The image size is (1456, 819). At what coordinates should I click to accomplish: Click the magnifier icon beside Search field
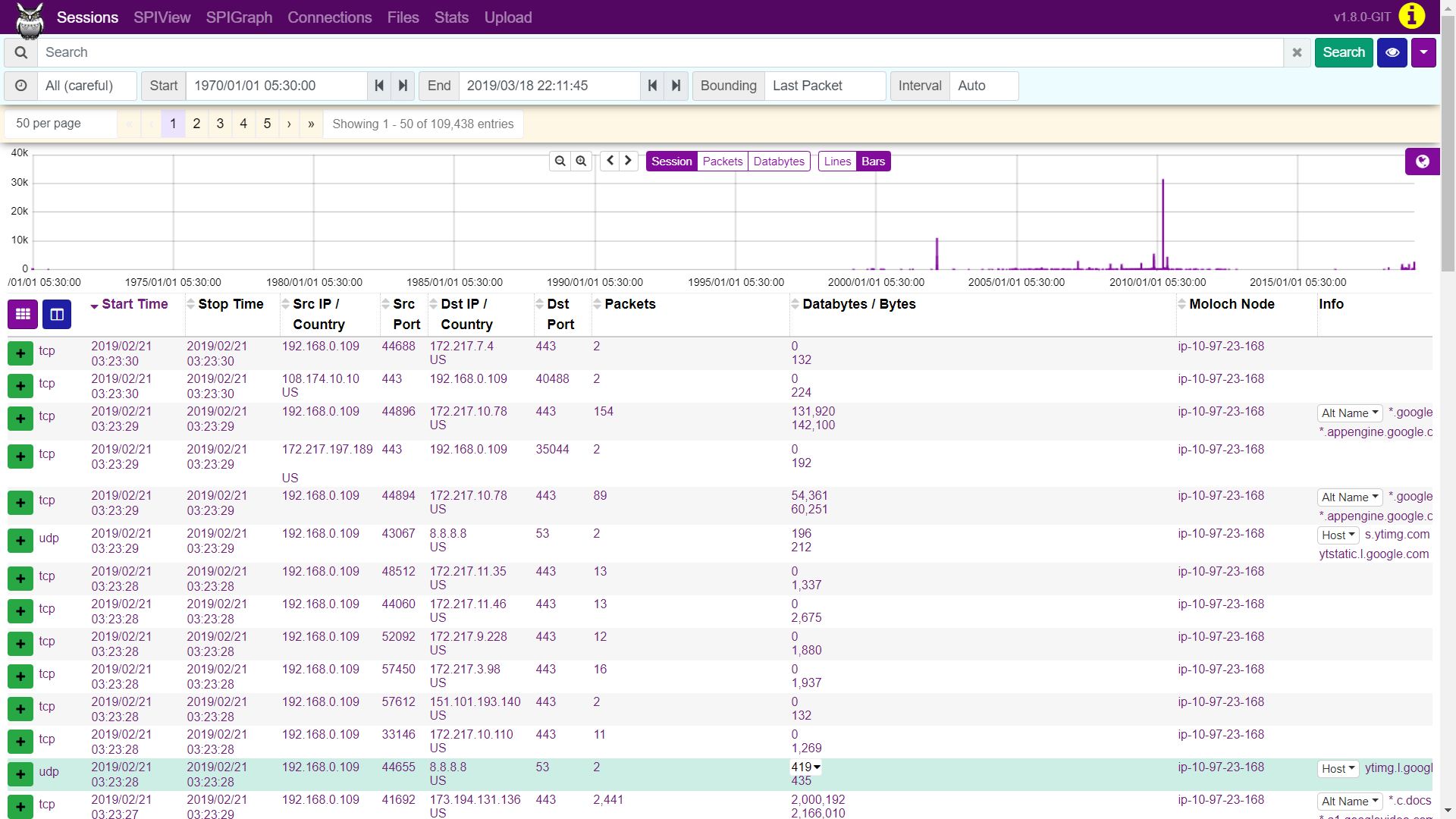pyautogui.click(x=21, y=52)
